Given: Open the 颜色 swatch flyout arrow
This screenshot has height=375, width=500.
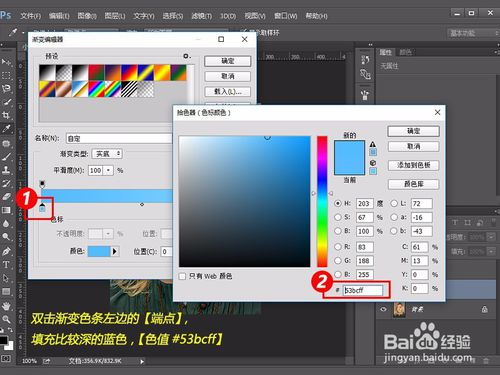Looking at the screenshot, I should (x=115, y=251).
